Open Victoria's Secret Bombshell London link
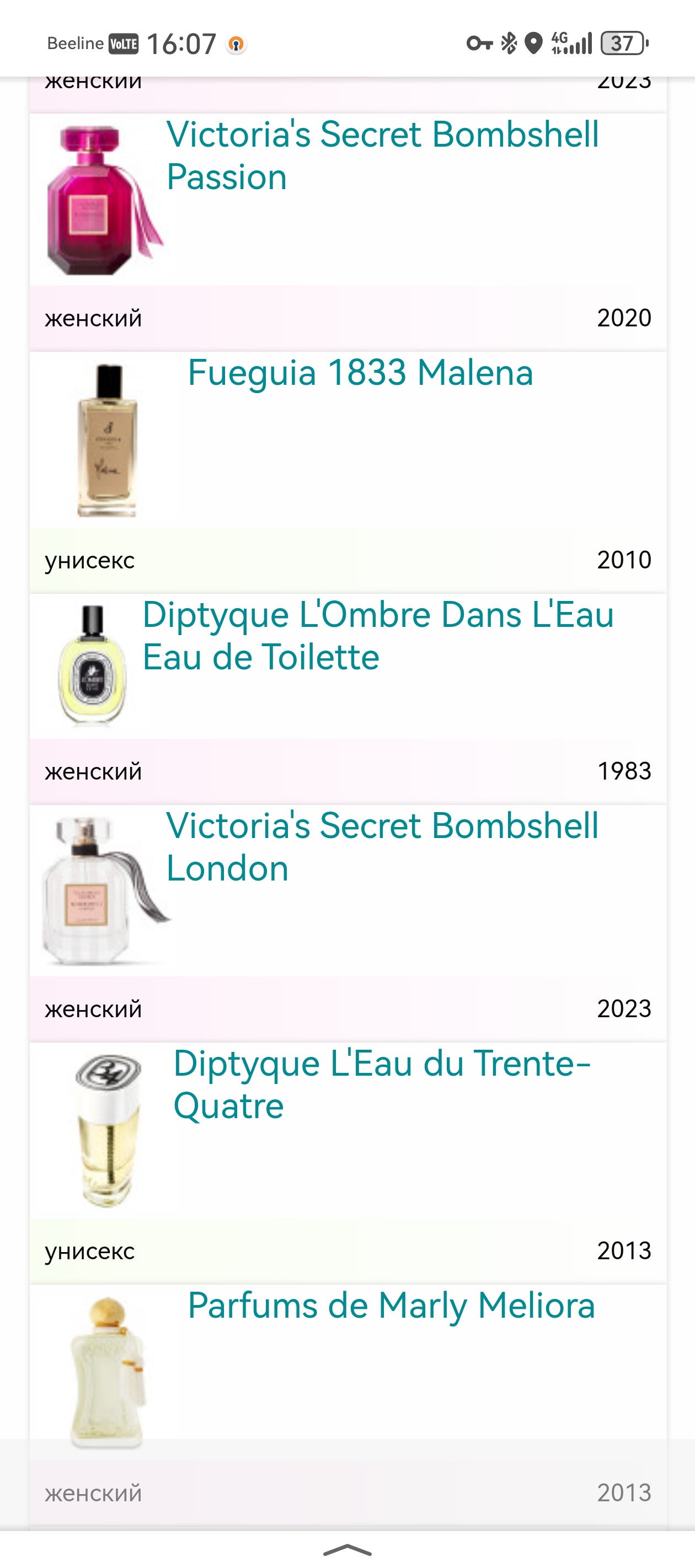Viewport: 695px width, 1568px height. tap(382, 846)
